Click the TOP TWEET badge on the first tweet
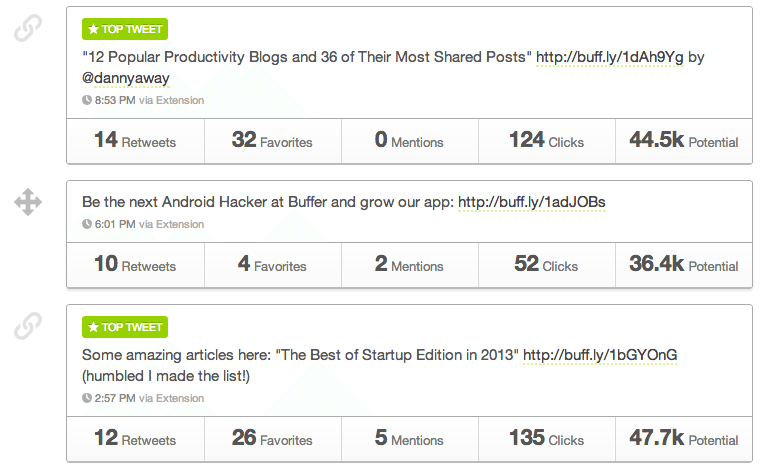Viewport: 762px width, 469px height. [125, 29]
